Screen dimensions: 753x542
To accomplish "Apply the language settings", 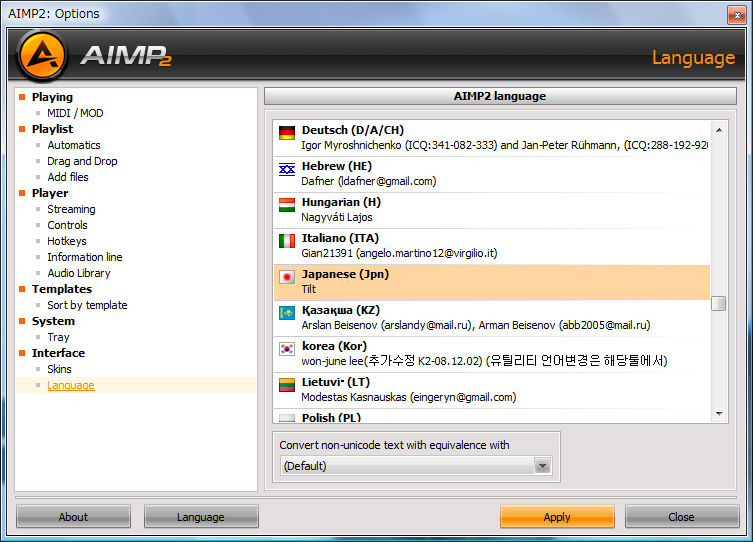I will coord(557,517).
